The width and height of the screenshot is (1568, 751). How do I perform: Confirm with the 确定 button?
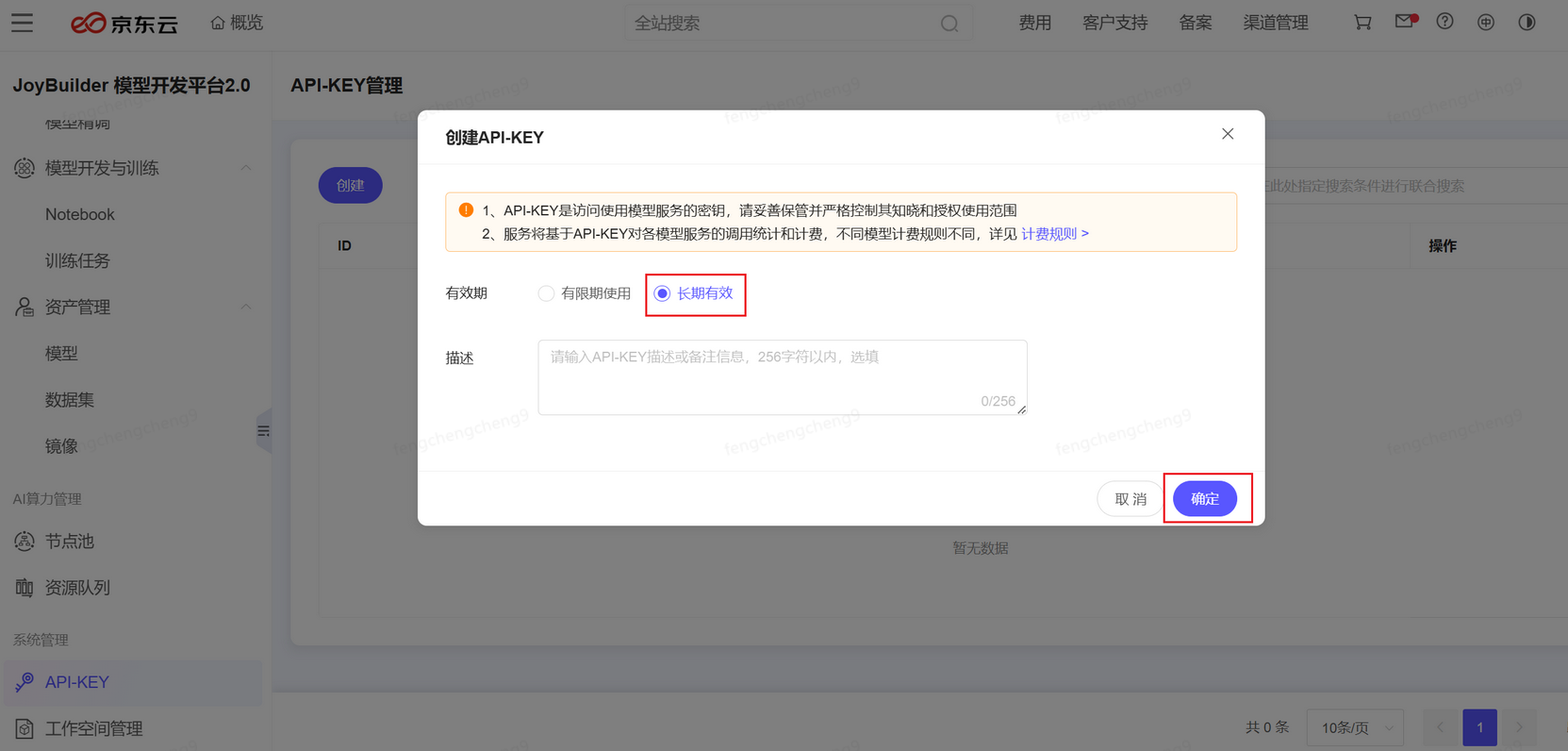(1205, 498)
